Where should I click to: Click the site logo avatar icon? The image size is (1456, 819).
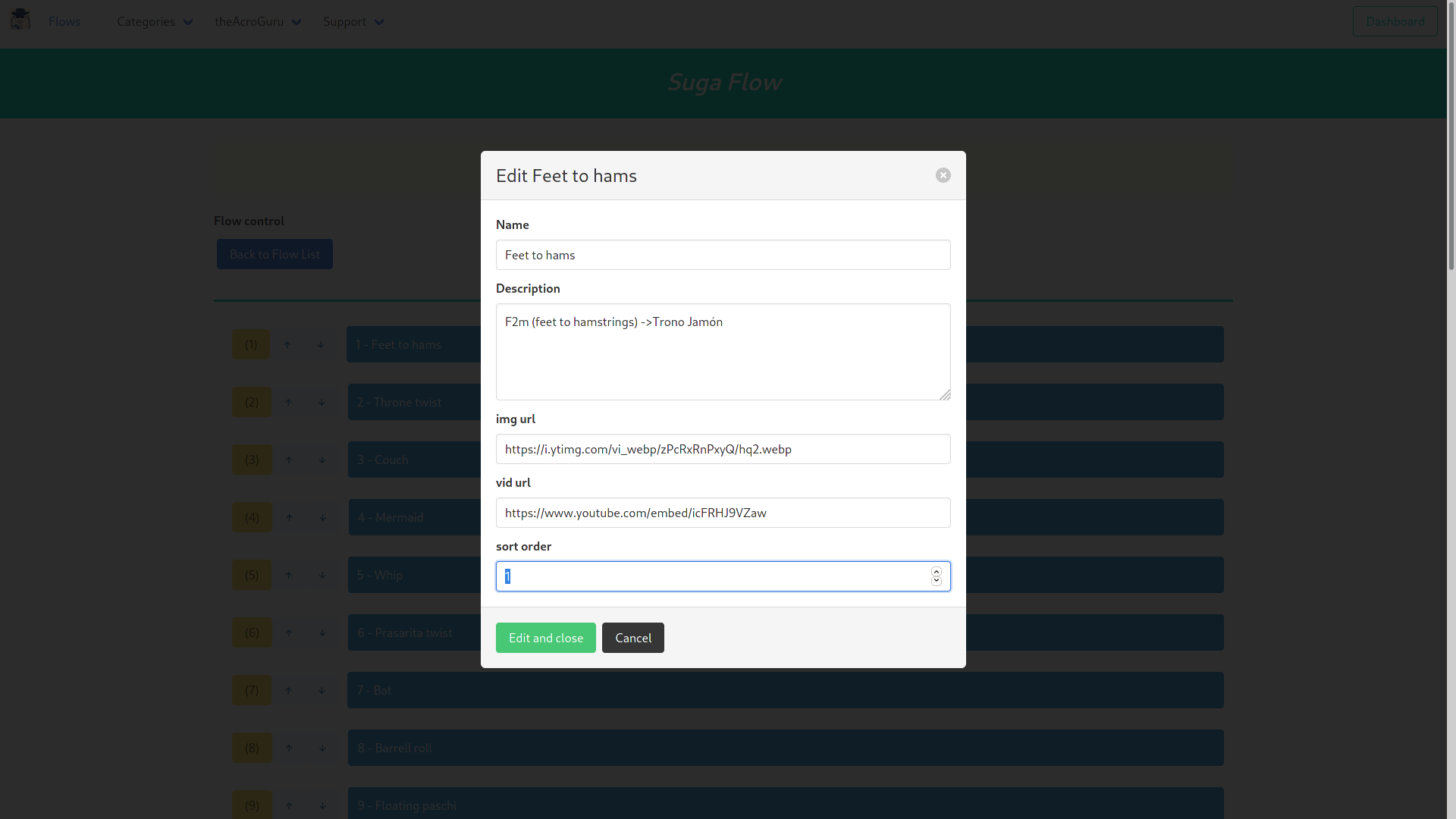click(20, 20)
